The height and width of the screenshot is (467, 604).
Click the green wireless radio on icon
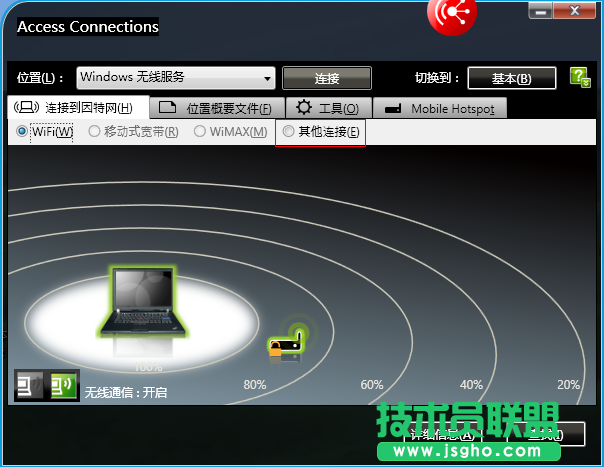(63, 385)
